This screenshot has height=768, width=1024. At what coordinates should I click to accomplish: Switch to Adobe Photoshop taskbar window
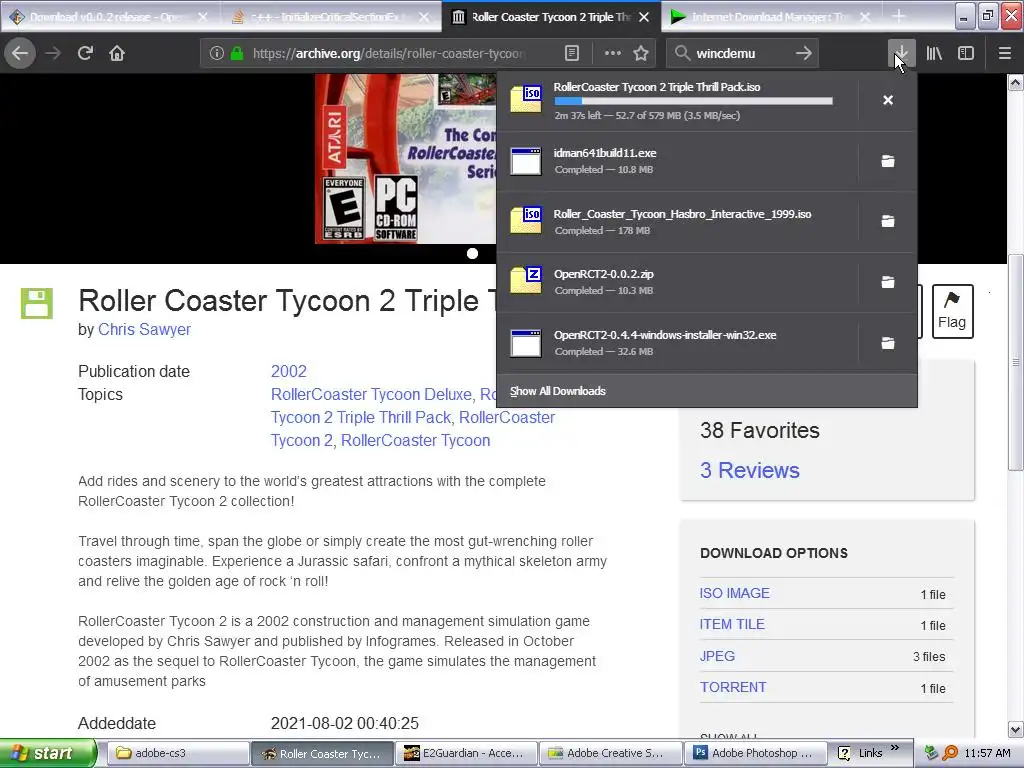click(x=754, y=753)
